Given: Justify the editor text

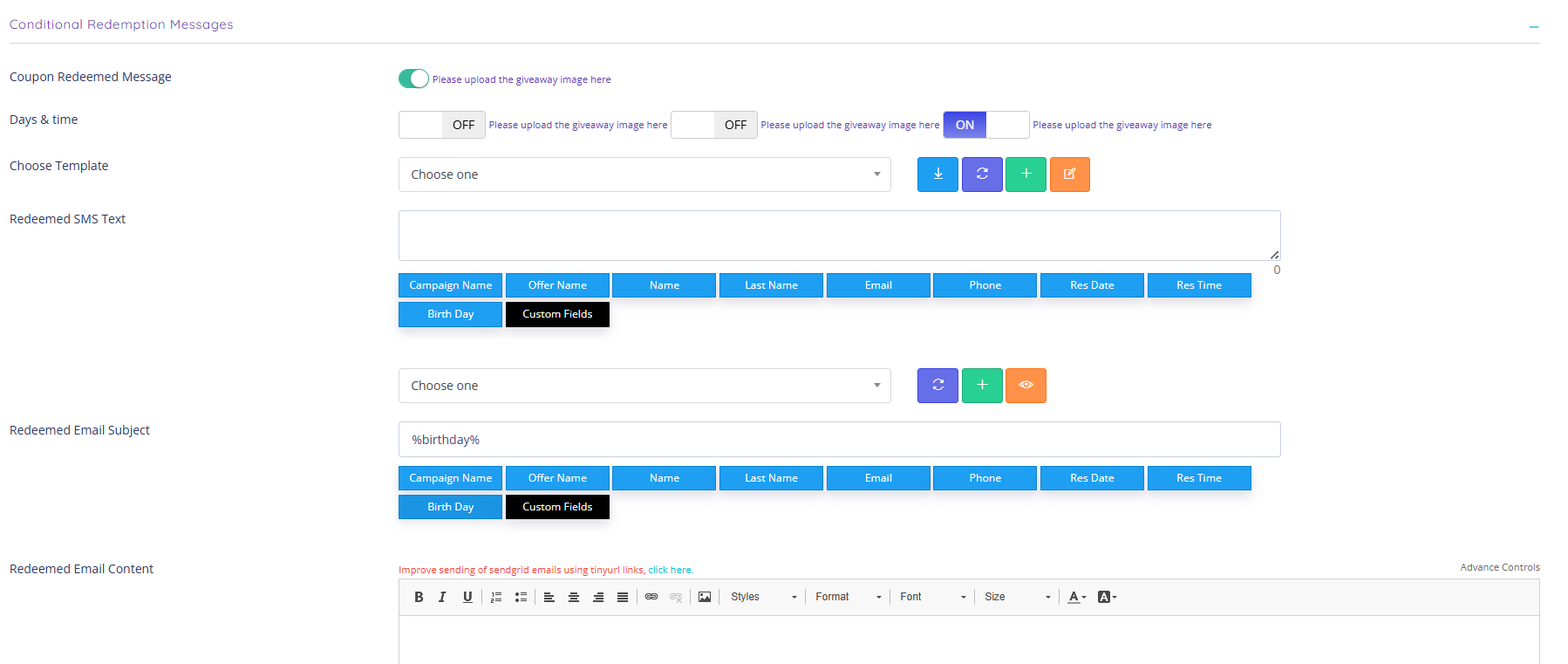Looking at the screenshot, I should click(623, 597).
